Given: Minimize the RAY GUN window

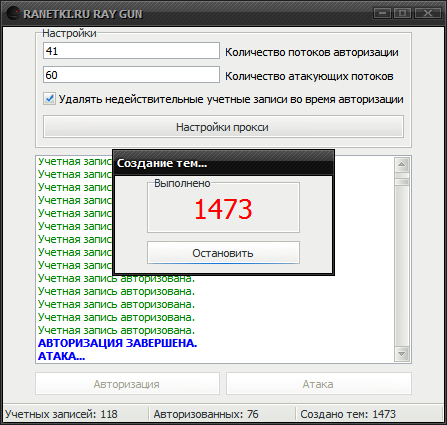Looking at the screenshot, I should click(x=383, y=13).
